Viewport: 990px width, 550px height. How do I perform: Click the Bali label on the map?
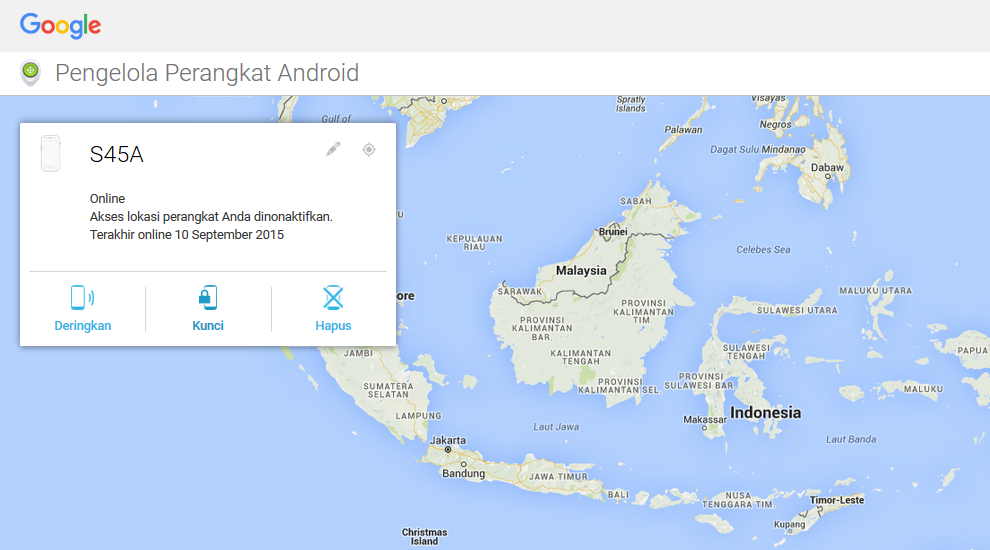[x=618, y=494]
